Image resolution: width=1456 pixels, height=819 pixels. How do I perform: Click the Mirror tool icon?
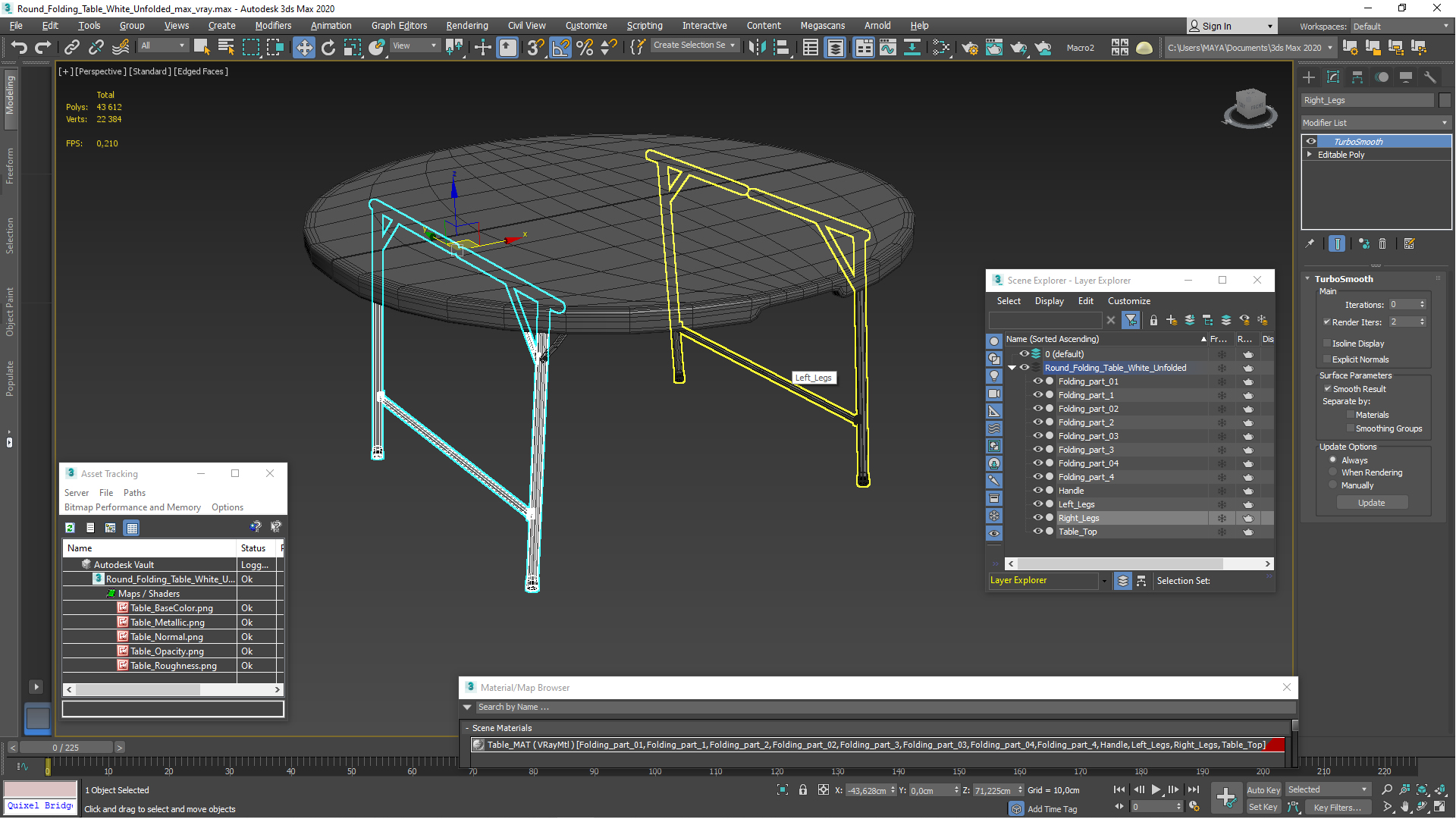pos(757,47)
